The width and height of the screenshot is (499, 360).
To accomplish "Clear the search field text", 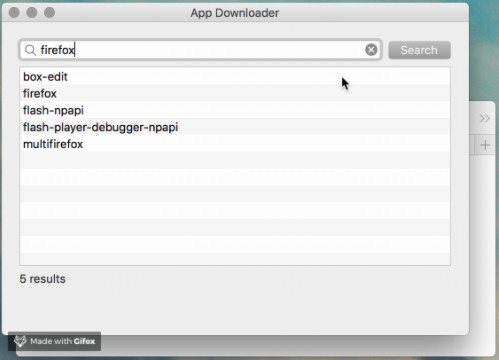I will tap(371, 50).
